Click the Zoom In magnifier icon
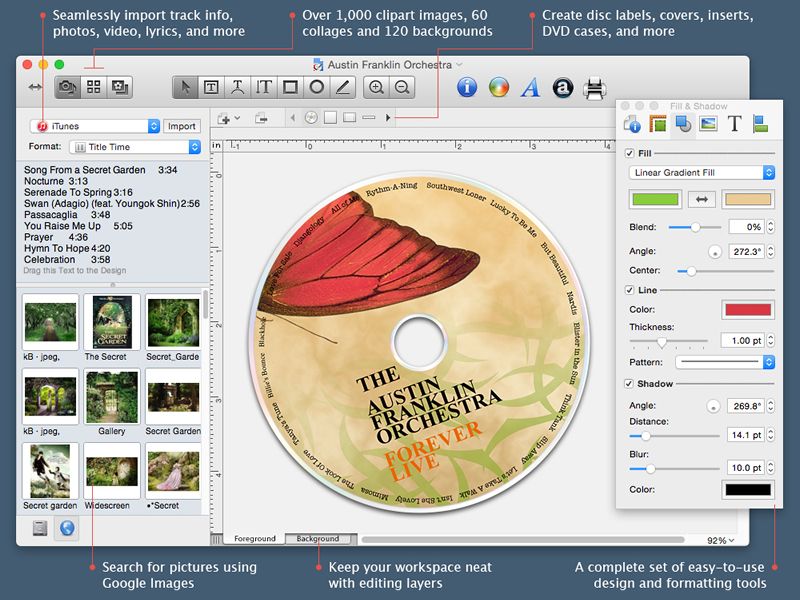 click(377, 87)
